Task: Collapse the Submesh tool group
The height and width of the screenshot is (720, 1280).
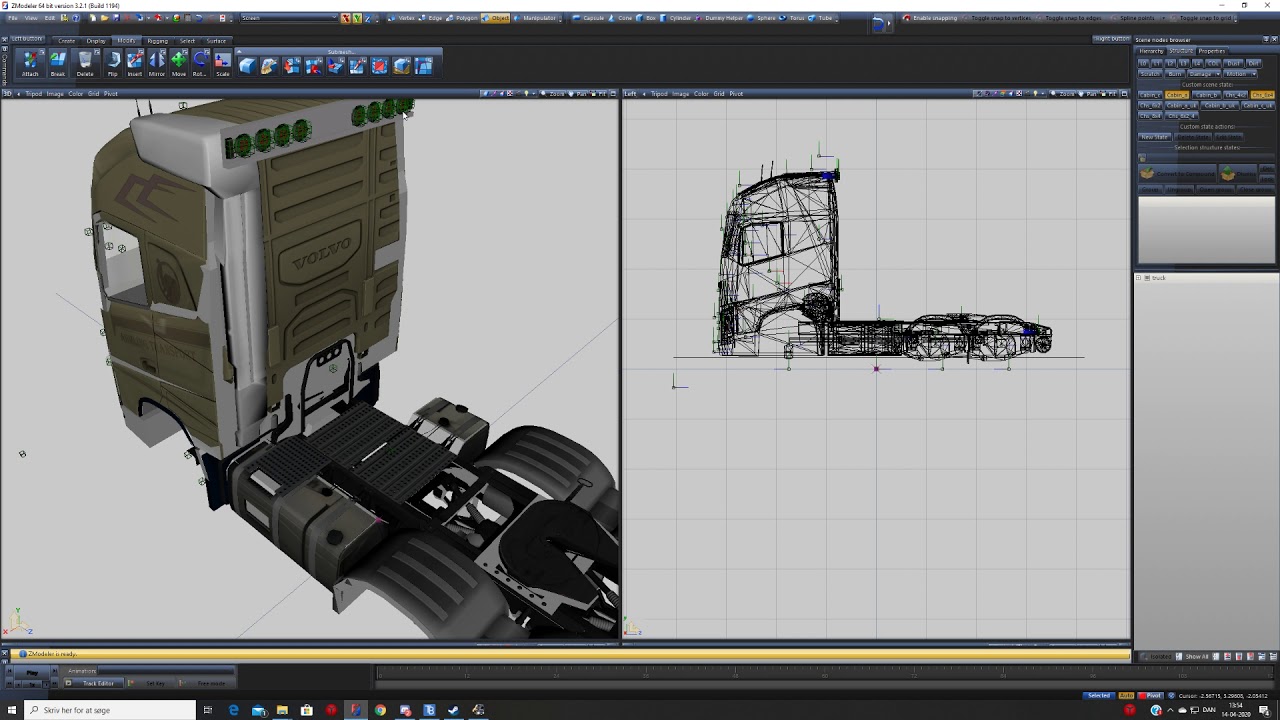Action: pos(240,52)
